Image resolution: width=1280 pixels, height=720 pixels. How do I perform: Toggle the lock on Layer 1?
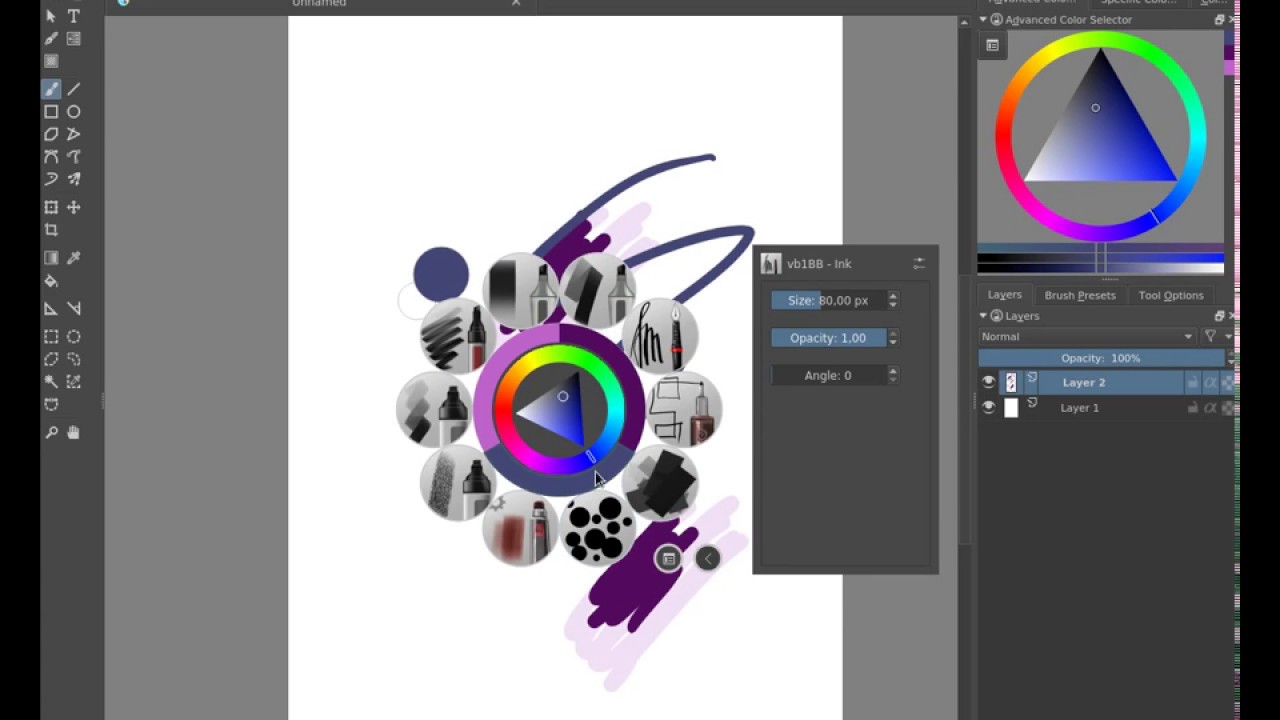pos(1192,408)
